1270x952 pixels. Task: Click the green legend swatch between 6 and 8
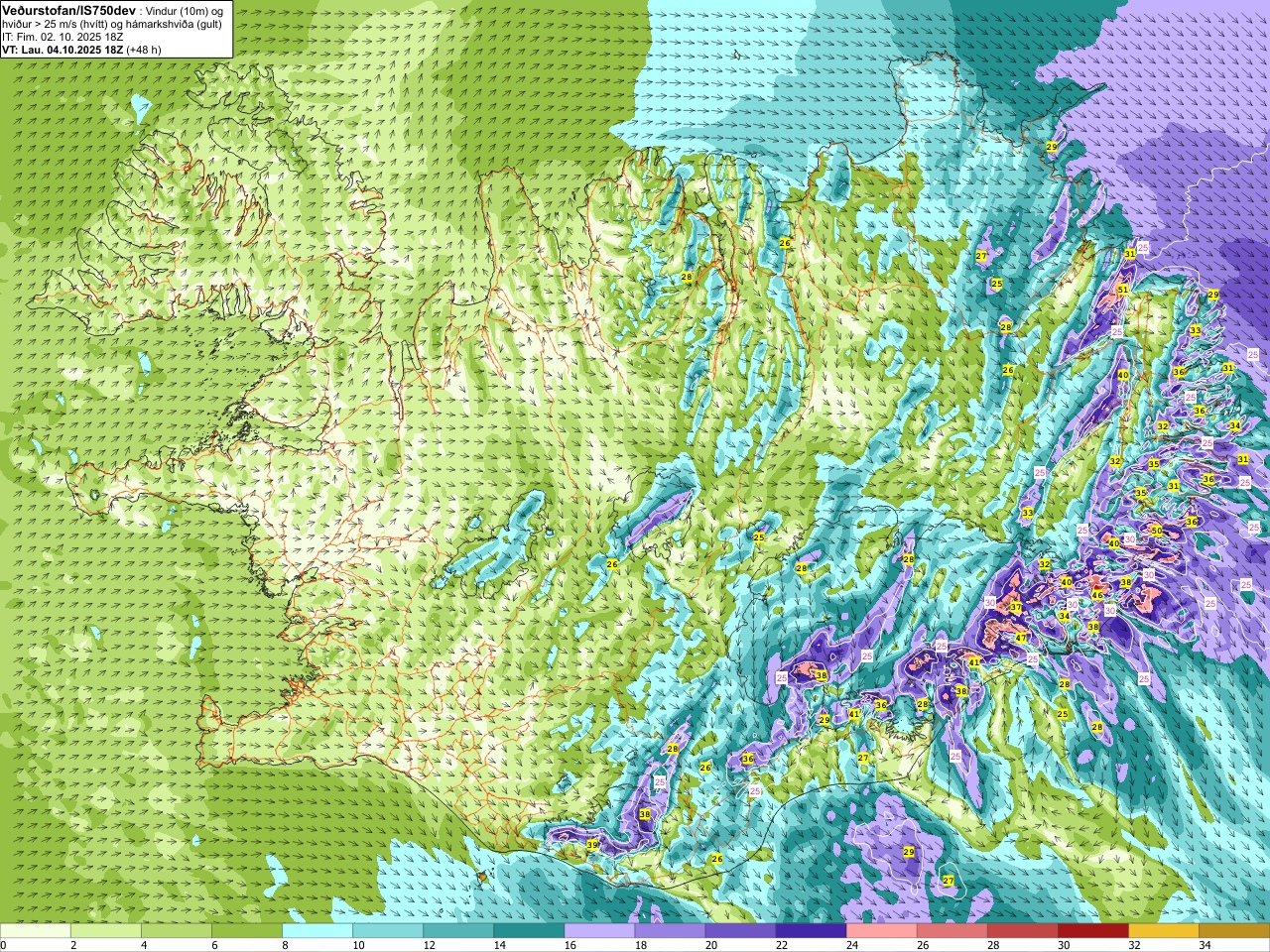coord(247,931)
